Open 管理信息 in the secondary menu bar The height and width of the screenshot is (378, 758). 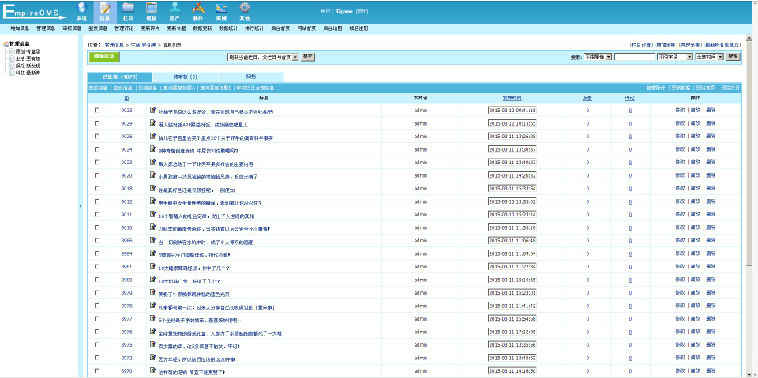45,29
